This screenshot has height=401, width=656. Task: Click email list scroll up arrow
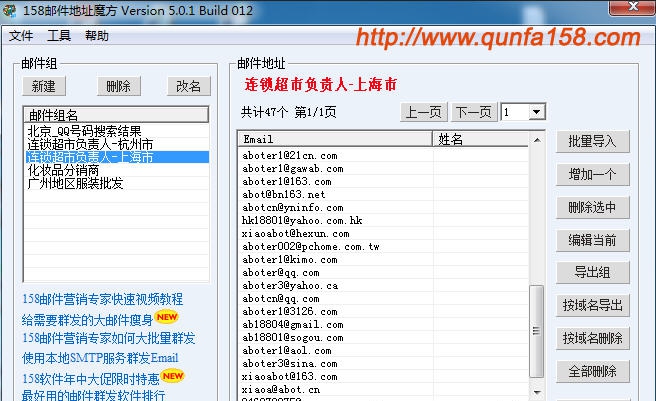point(537,140)
